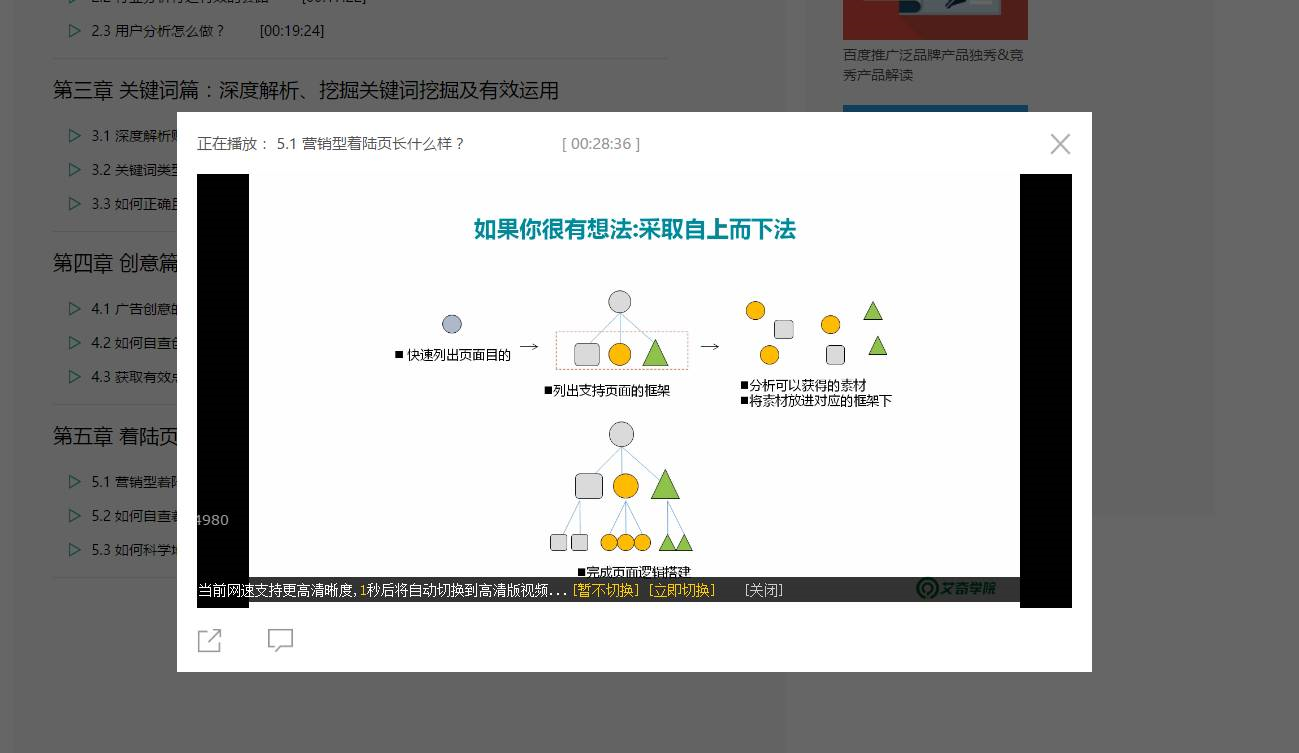Click the red course thumbnail in sidebar

tap(934, 19)
